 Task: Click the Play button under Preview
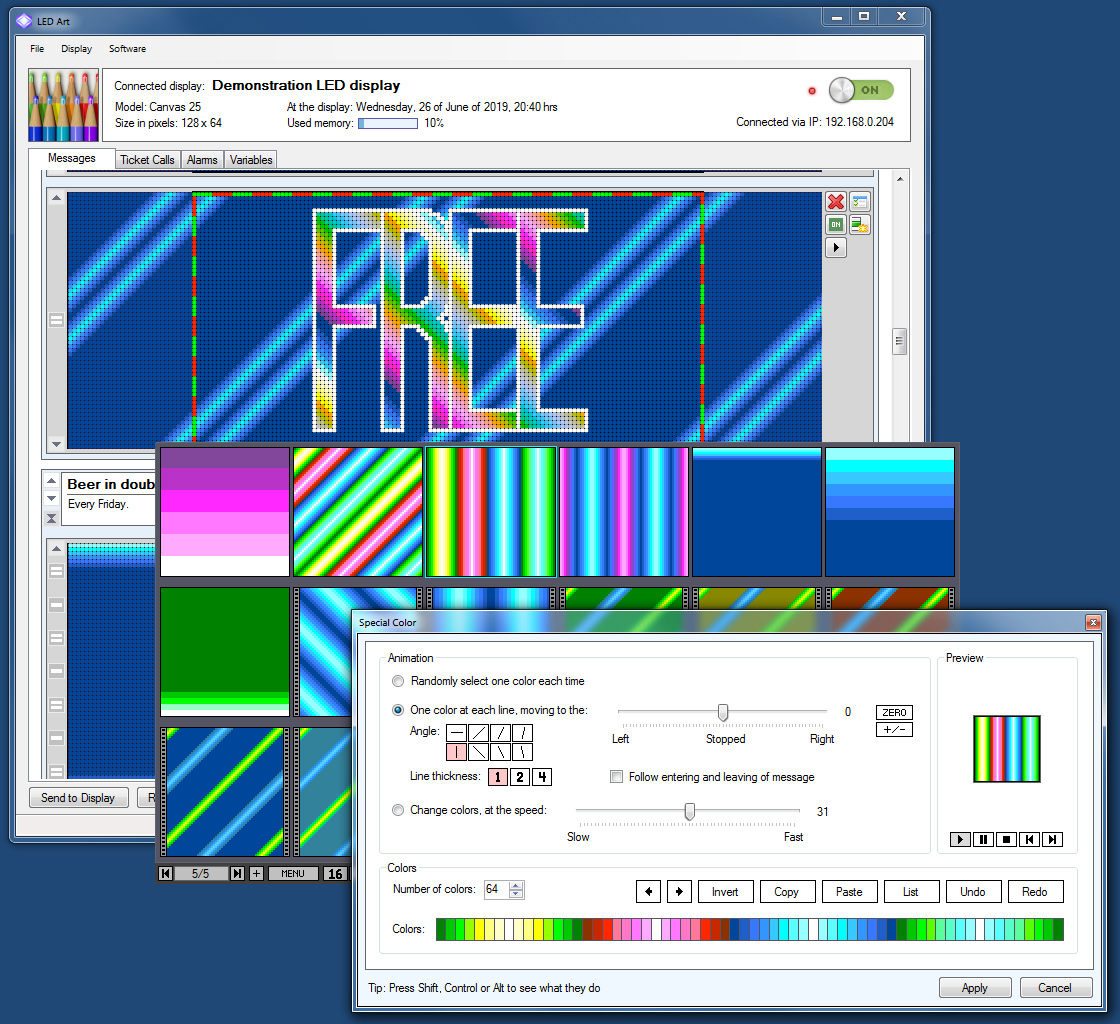click(x=960, y=839)
